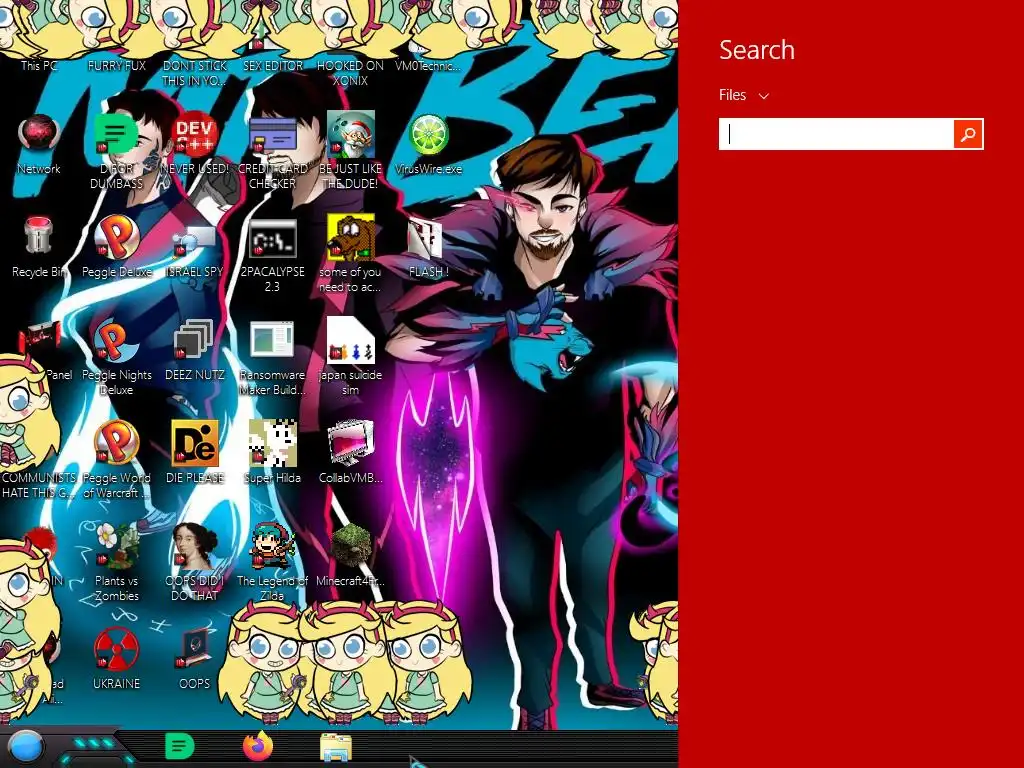
Task: Open the CollabVMB... desktop icon
Action: [351, 443]
